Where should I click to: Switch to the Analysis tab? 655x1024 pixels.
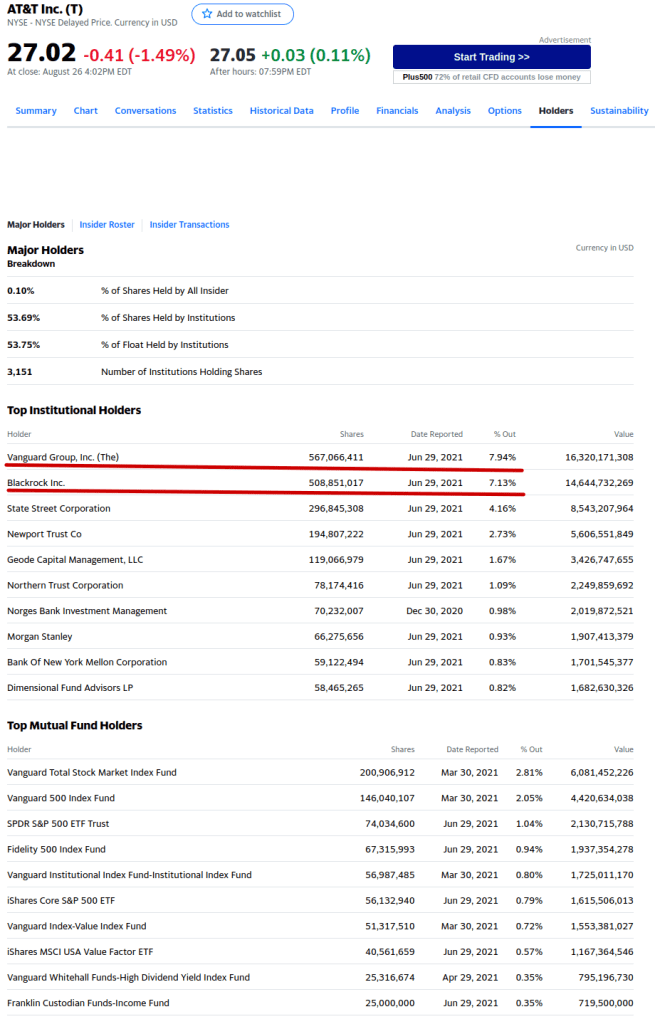(453, 111)
